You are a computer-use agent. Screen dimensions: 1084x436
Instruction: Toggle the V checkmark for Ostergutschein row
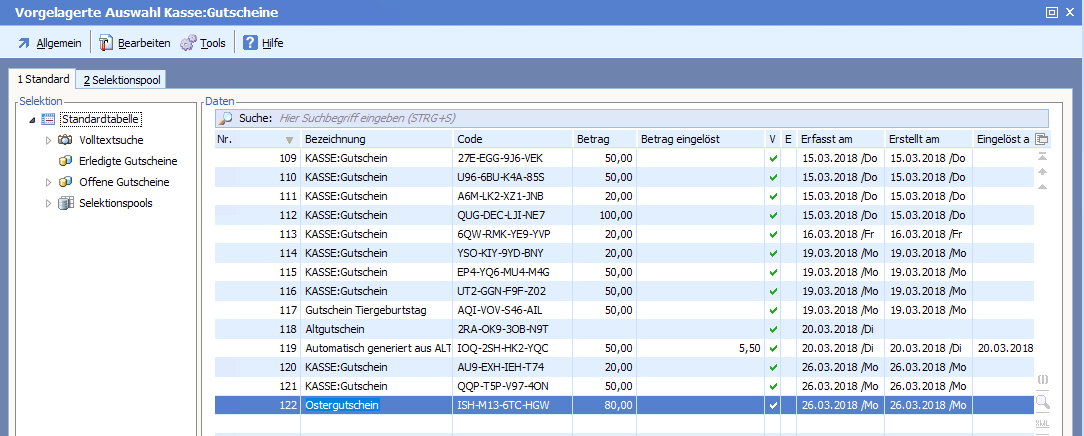pos(773,405)
